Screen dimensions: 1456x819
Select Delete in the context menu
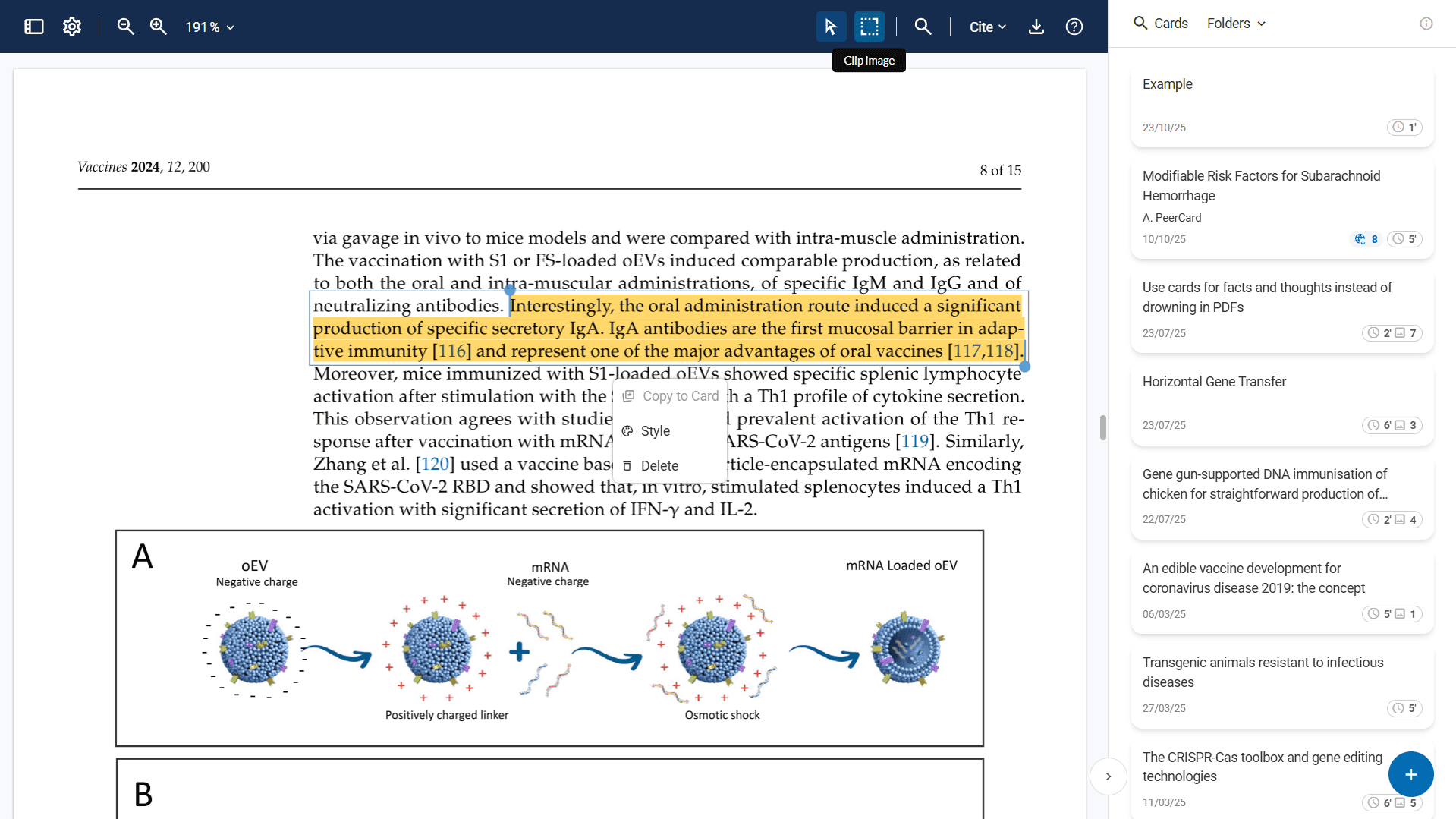(x=659, y=466)
